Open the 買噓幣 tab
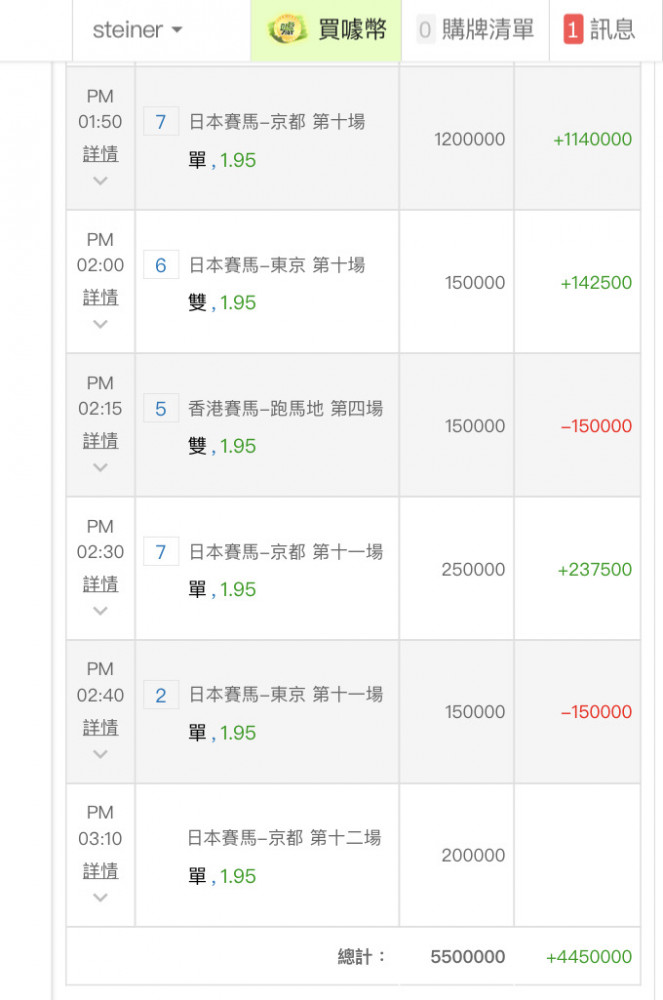This screenshot has height=1000, width=663. [326, 30]
